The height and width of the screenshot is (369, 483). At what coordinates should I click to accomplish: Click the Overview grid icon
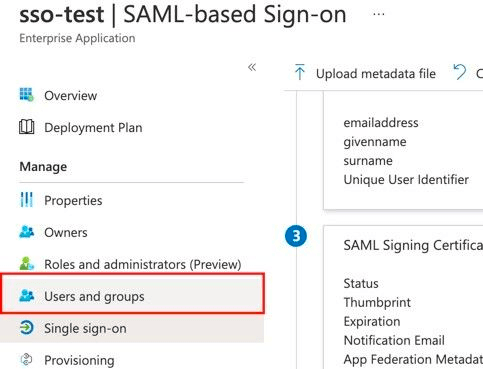(27, 95)
